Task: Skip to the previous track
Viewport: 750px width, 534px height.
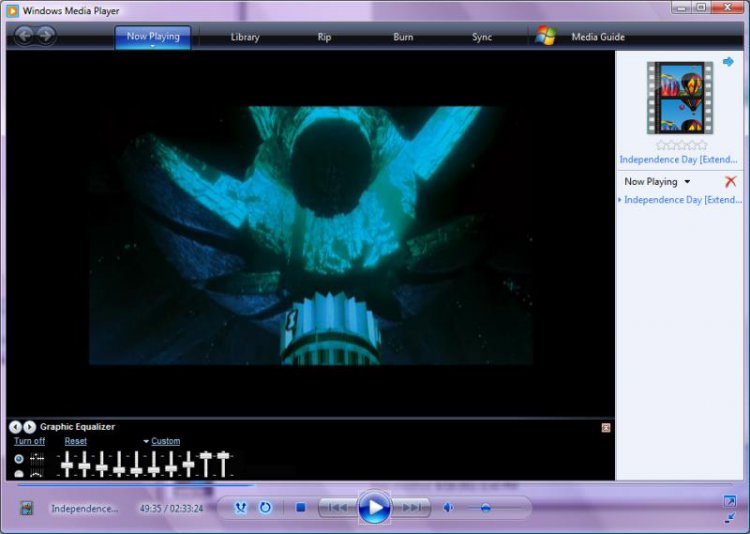Action: [x=338, y=507]
